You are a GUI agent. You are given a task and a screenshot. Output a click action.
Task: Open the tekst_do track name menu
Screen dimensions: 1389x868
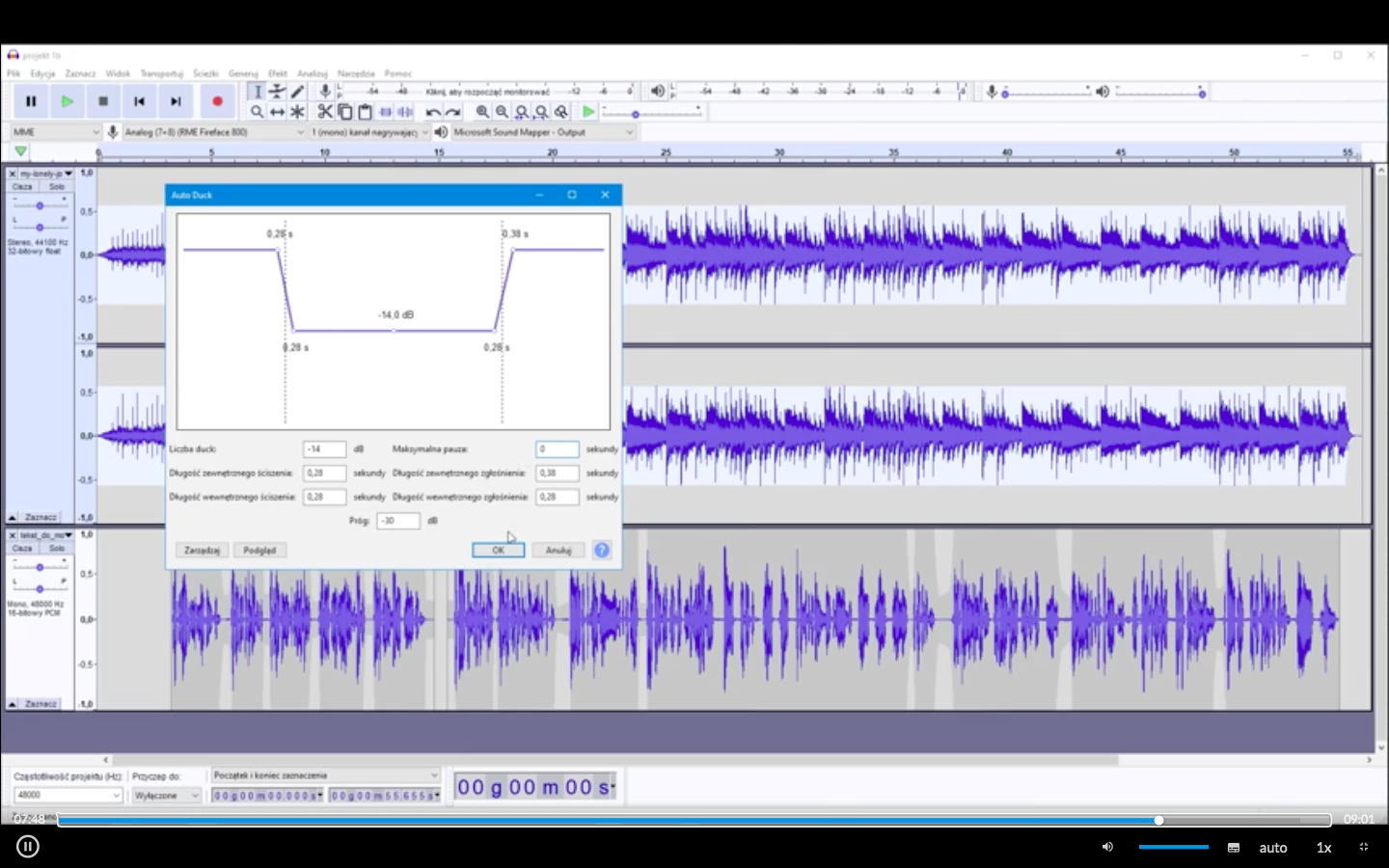point(45,534)
